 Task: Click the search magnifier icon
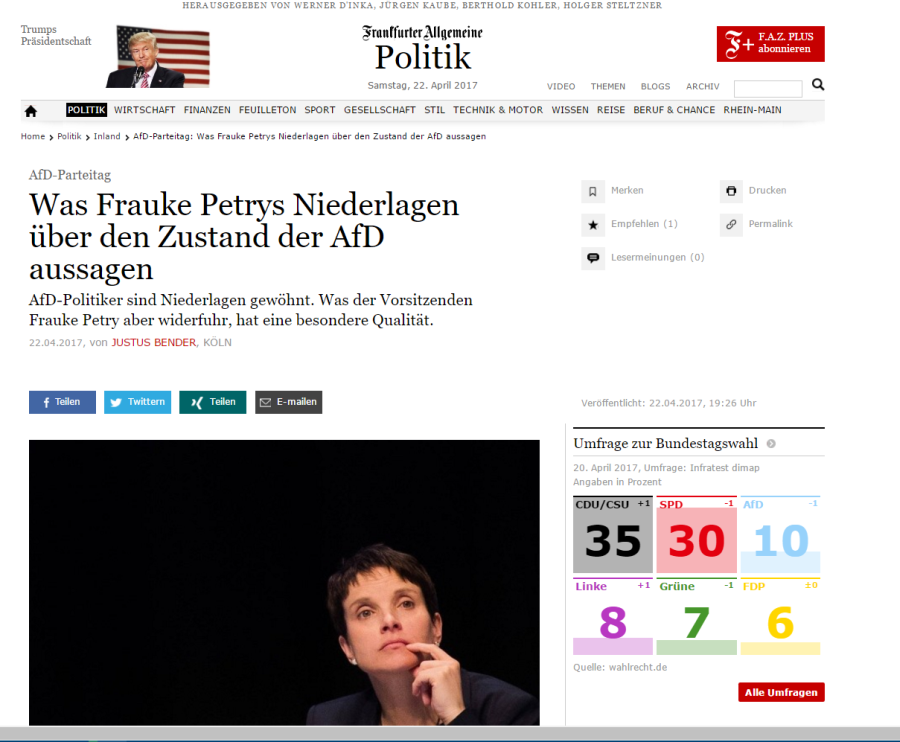(818, 85)
